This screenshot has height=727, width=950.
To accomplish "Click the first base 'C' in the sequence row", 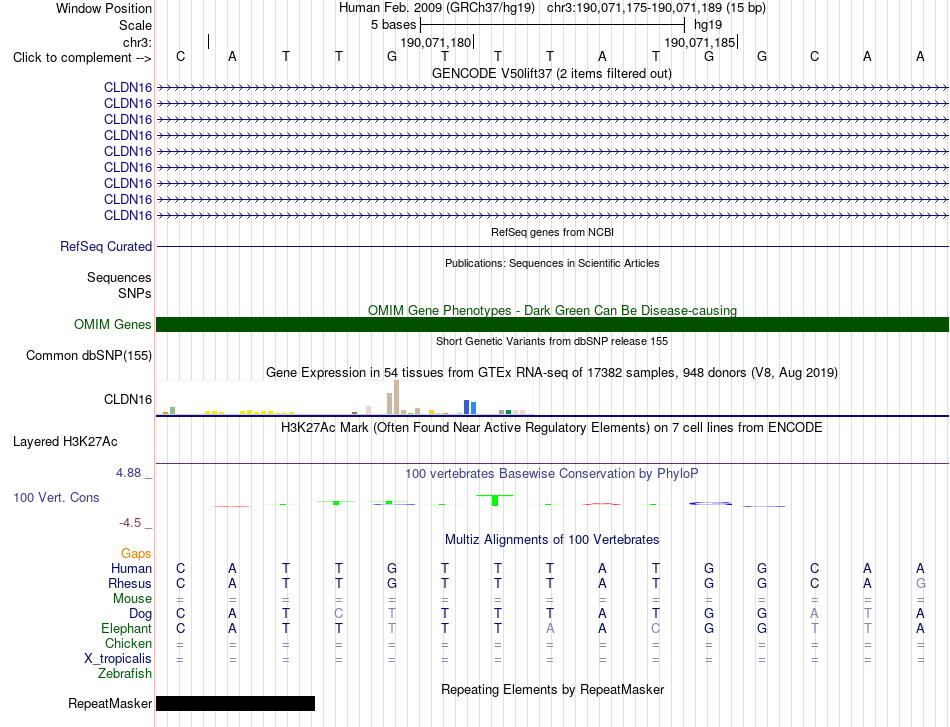I will pyautogui.click(x=180, y=56).
